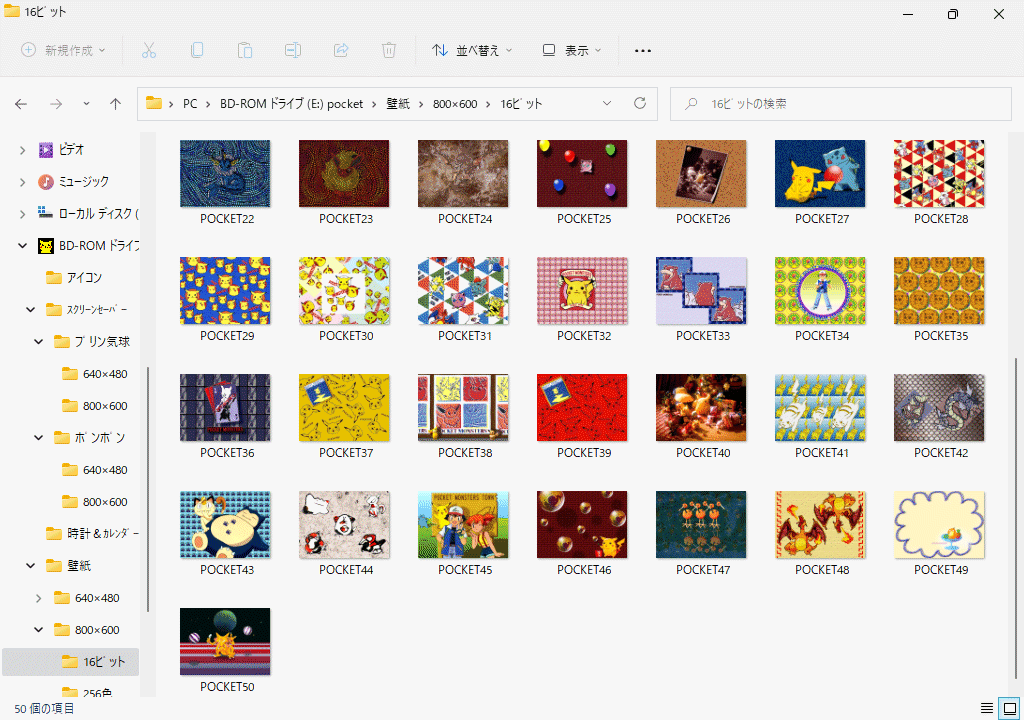Viewport: 1024px width, 720px height.
Task: Click the ビデオ folder icon in sidebar
Action: [46, 150]
